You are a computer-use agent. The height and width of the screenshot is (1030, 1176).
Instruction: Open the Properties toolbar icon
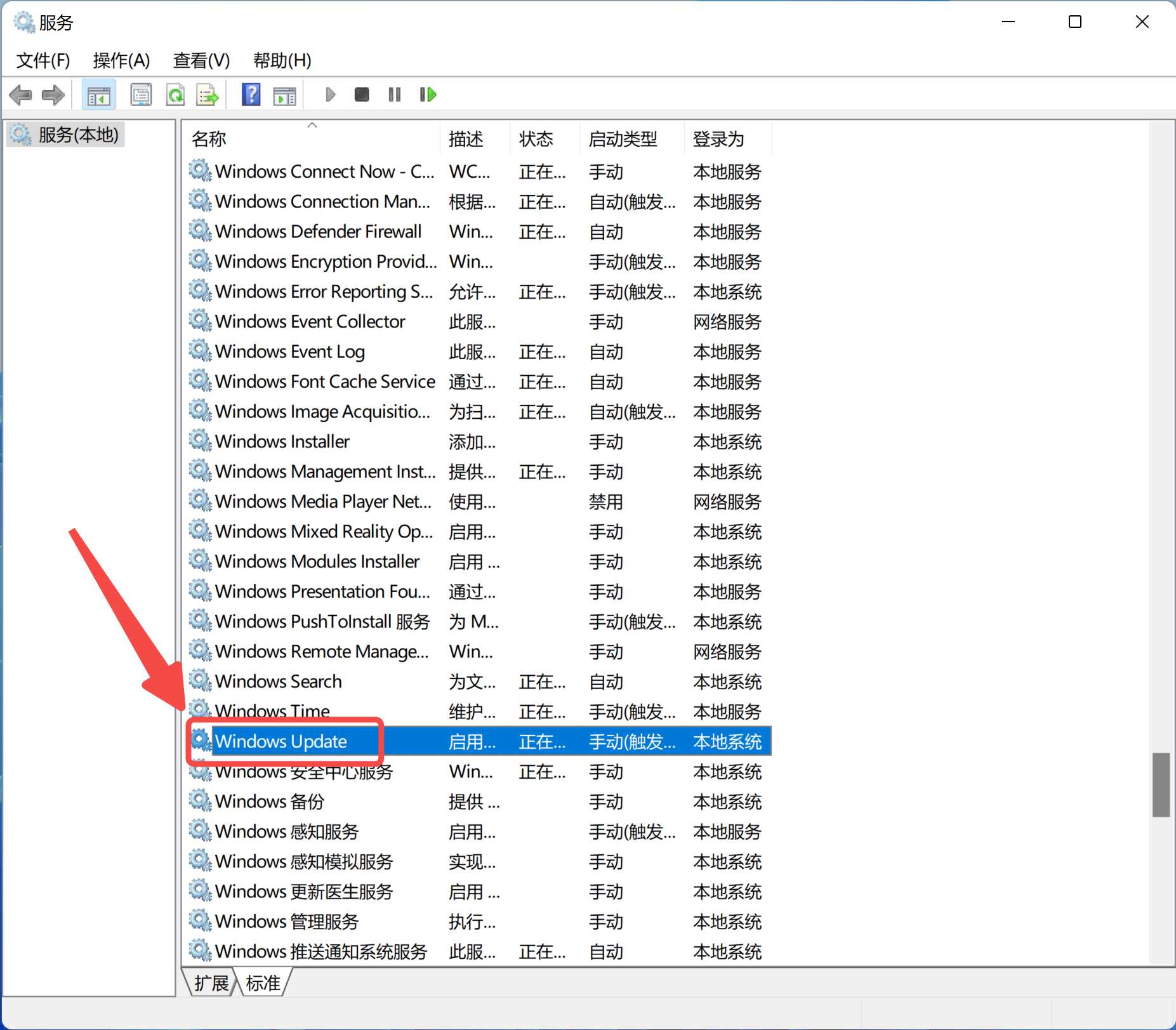(x=141, y=95)
